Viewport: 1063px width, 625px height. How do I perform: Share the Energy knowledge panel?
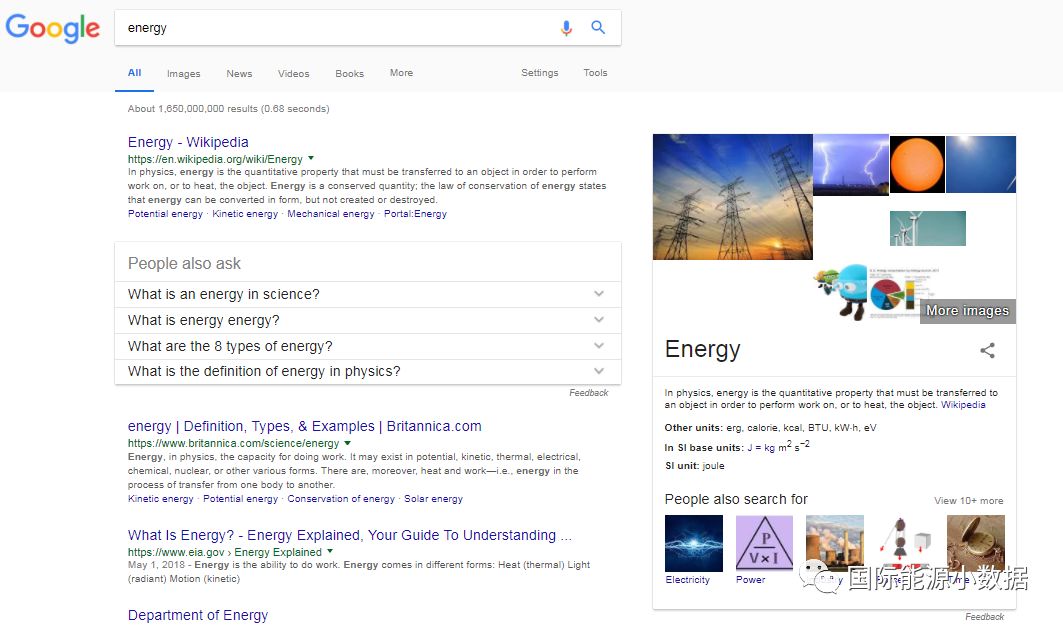(987, 350)
